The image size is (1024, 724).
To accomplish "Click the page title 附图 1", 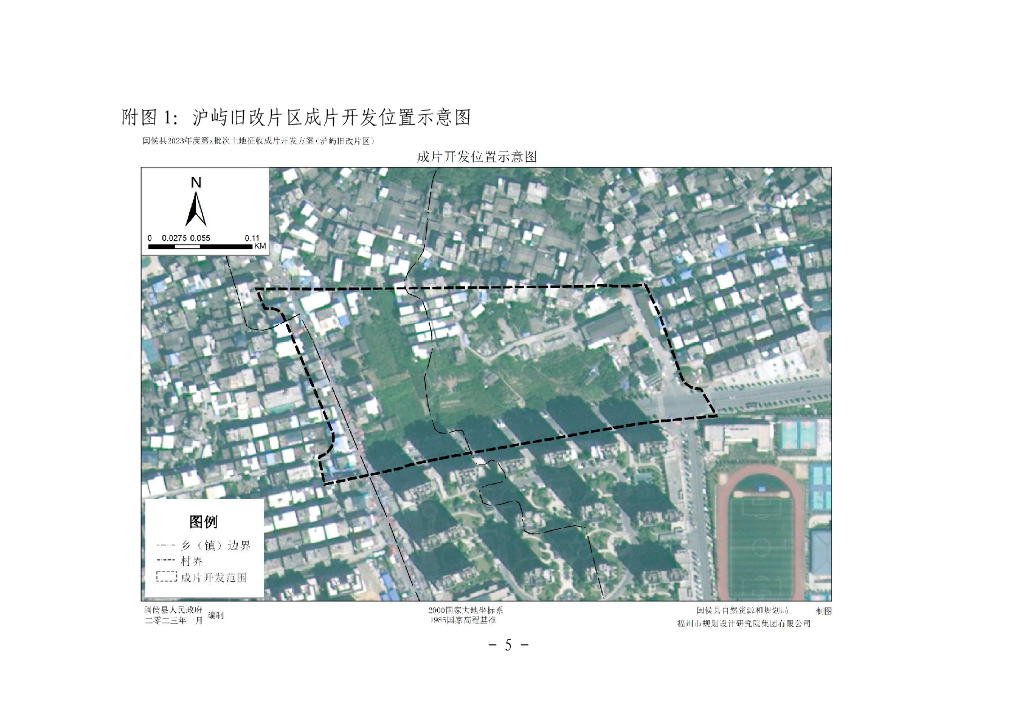I will tap(149, 118).
